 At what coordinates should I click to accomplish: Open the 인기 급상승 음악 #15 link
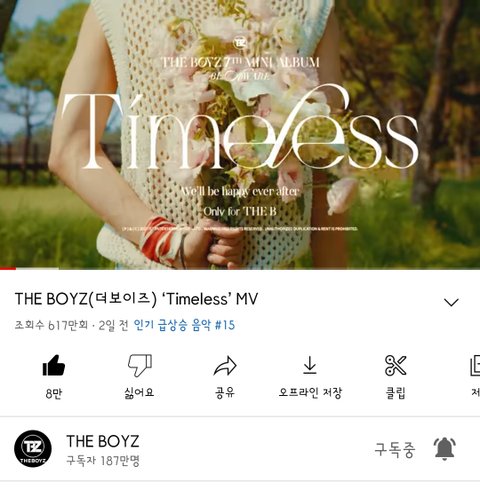tap(184, 325)
